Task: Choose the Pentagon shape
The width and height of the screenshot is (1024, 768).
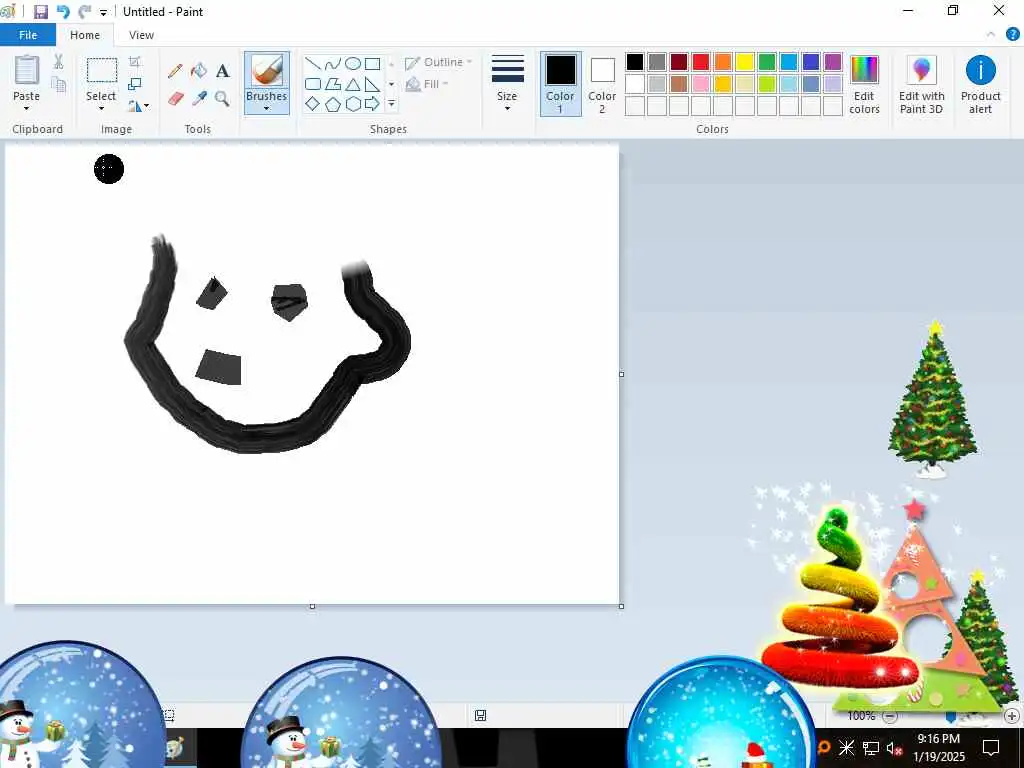Action: pyautogui.click(x=333, y=104)
